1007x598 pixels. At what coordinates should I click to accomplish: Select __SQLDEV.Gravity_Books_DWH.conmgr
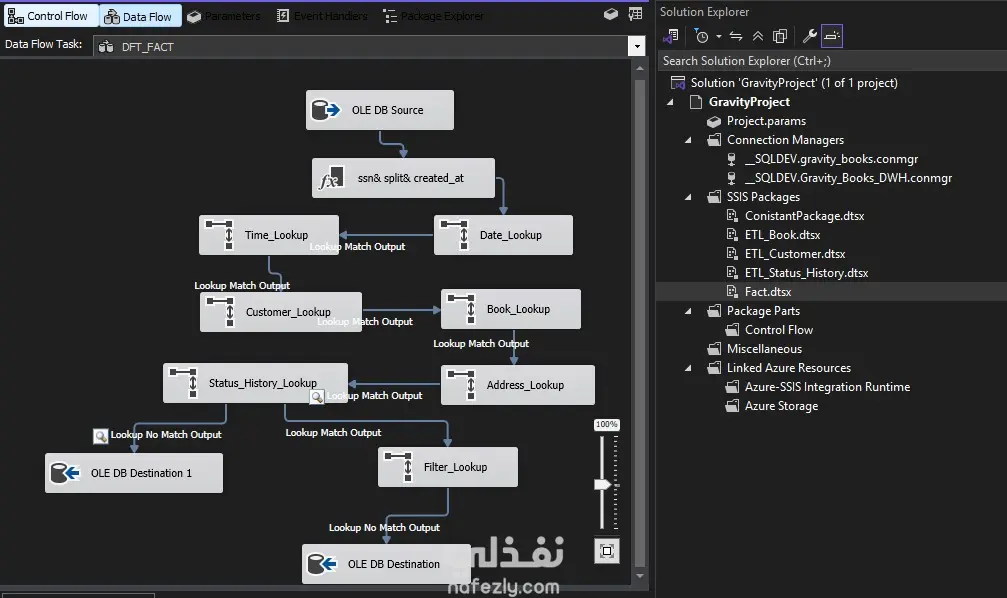pos(848,178)
